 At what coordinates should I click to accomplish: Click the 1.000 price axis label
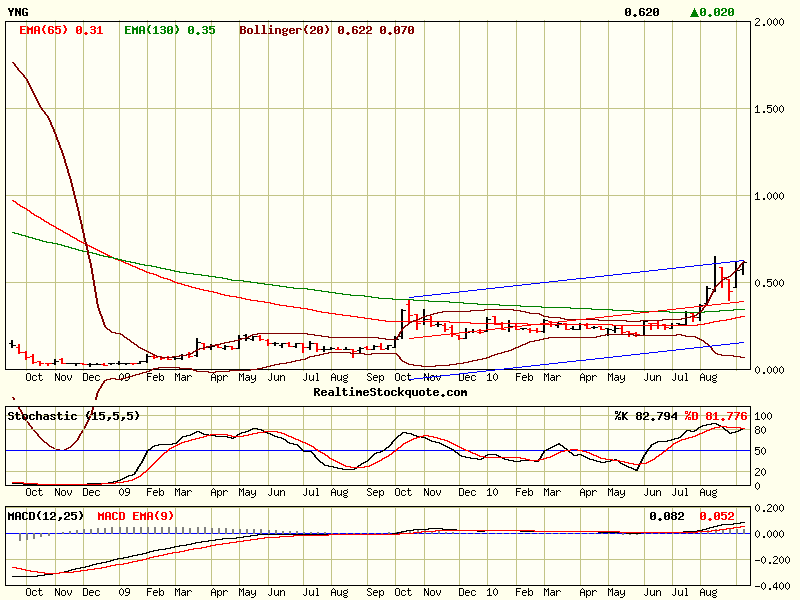click(773, 196)
